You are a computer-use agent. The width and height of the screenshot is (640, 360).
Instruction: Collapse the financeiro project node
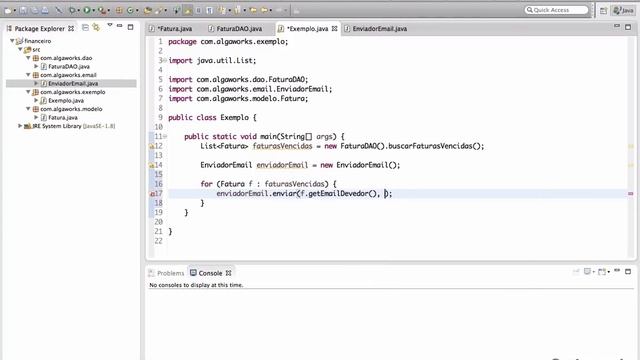[x=12, y=41]
